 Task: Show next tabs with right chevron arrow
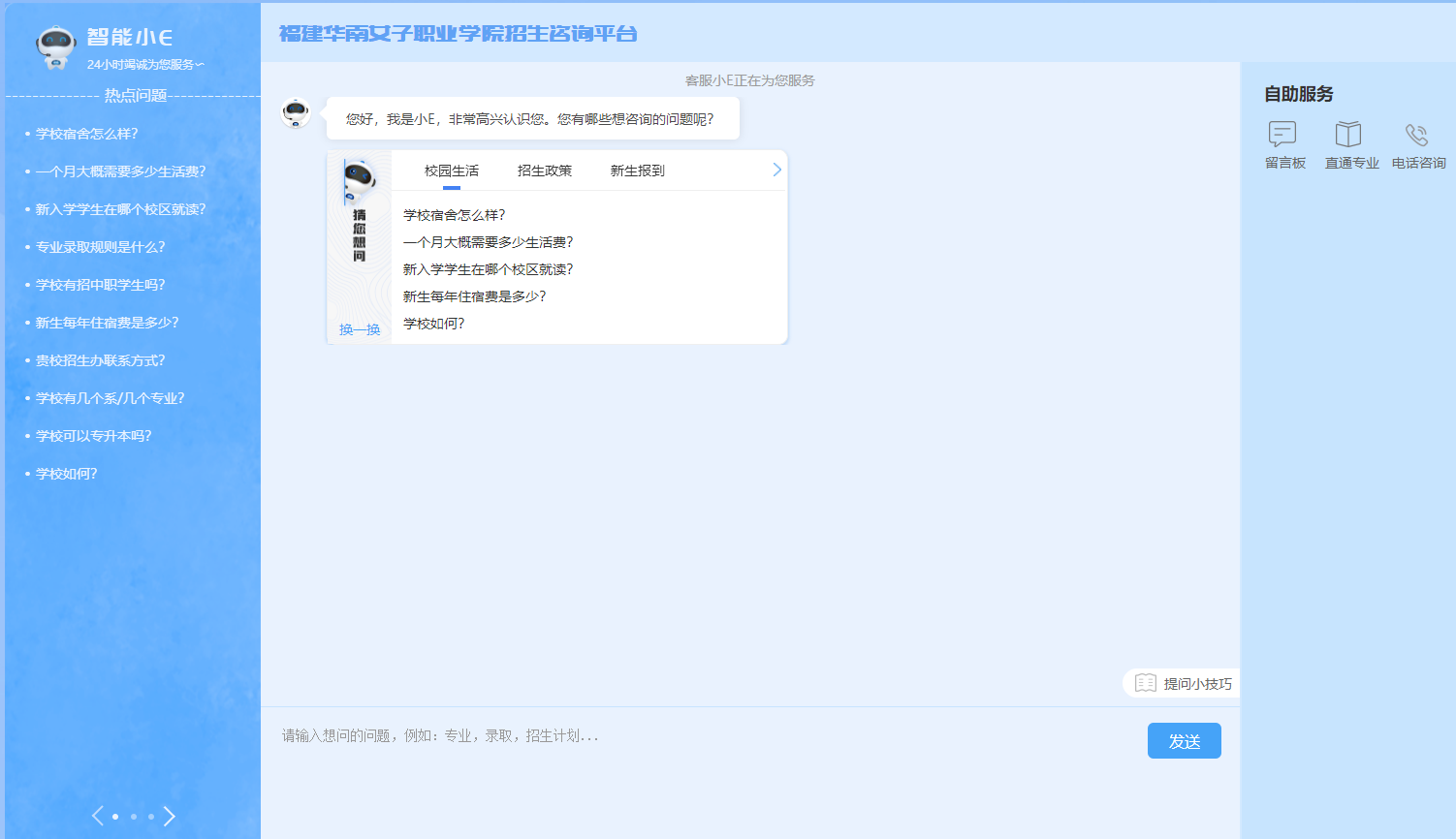776,170
